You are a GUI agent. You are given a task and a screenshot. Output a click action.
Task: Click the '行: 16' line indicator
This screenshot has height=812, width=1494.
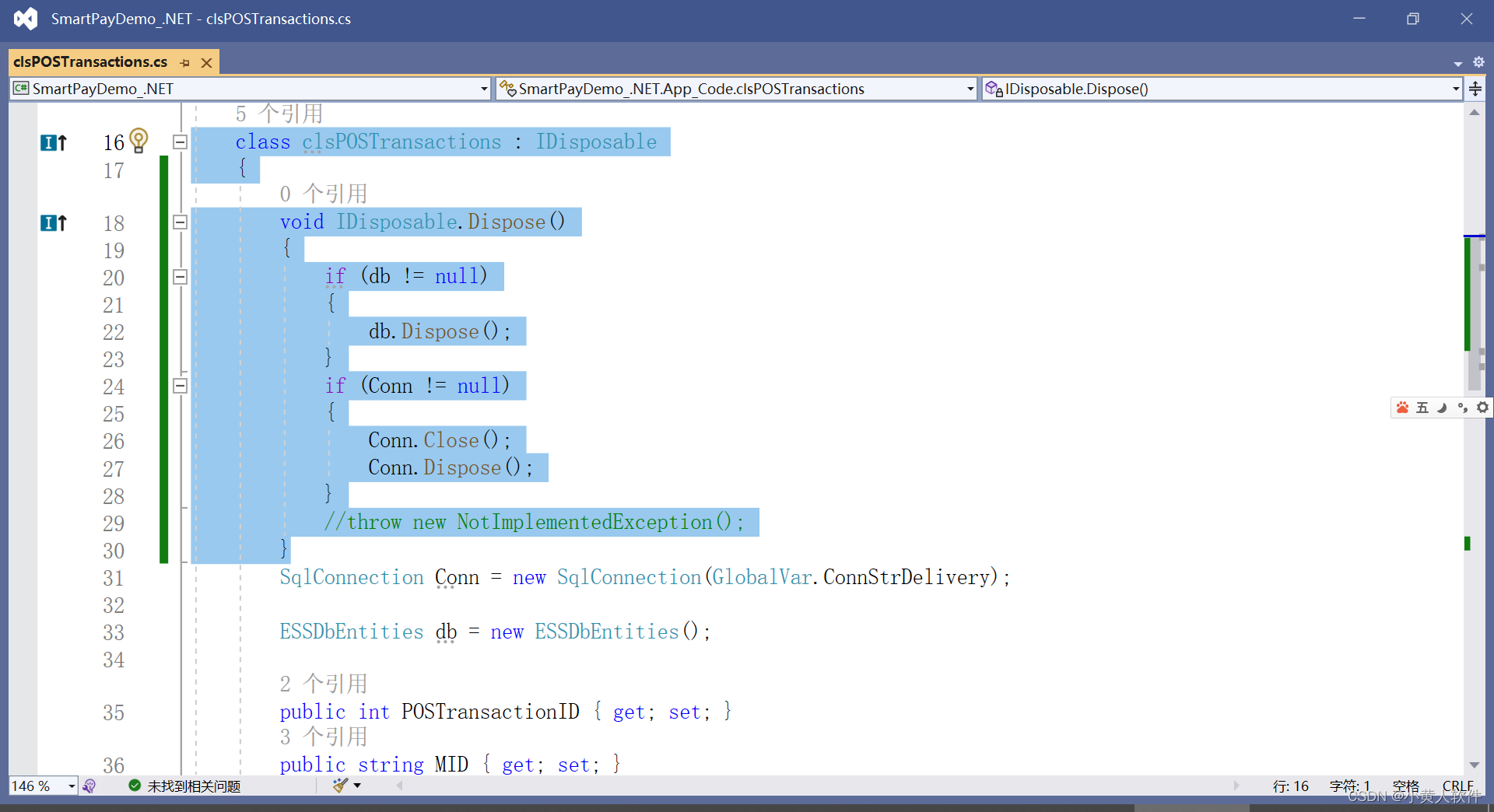[1291, 786]
